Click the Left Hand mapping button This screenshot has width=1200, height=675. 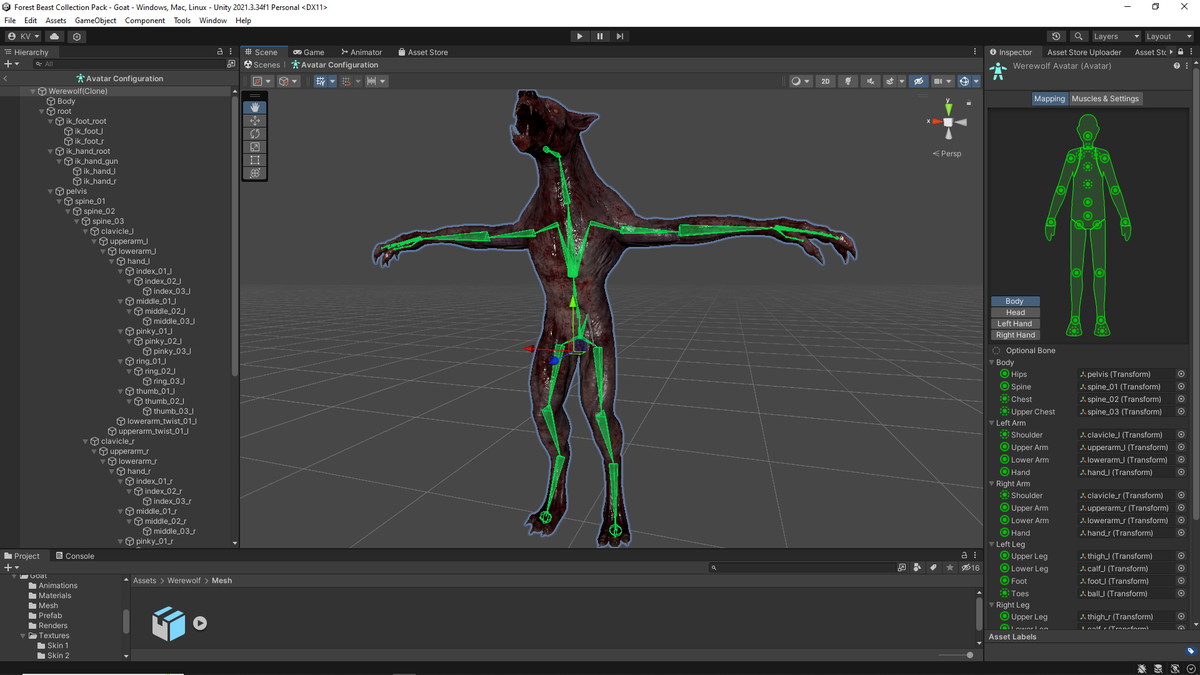[x=1015, y=324]
